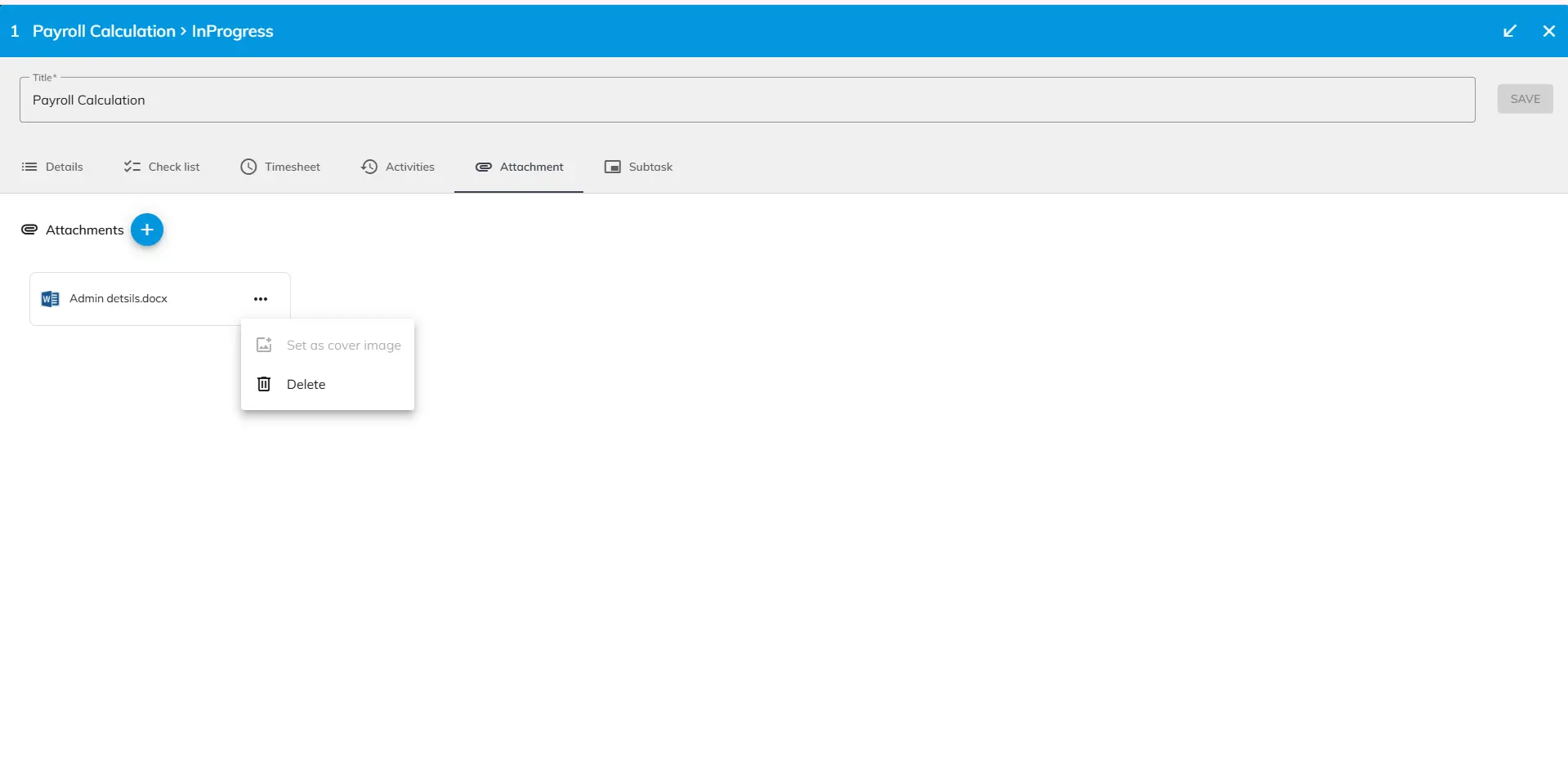Image resolution: width=1568 pixels, height=759 pixels.
Task: Switch to the Details tab
Action: click(x=52, y=167)
